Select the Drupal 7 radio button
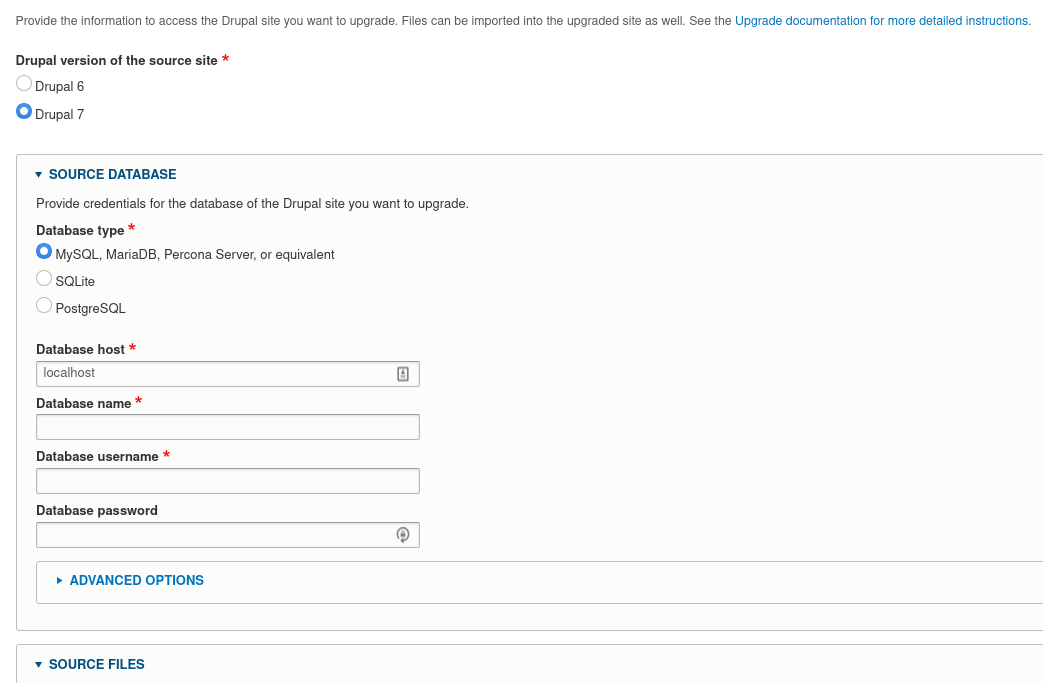The height and width of the screenshot is (683, 1043). coord(24,111)
